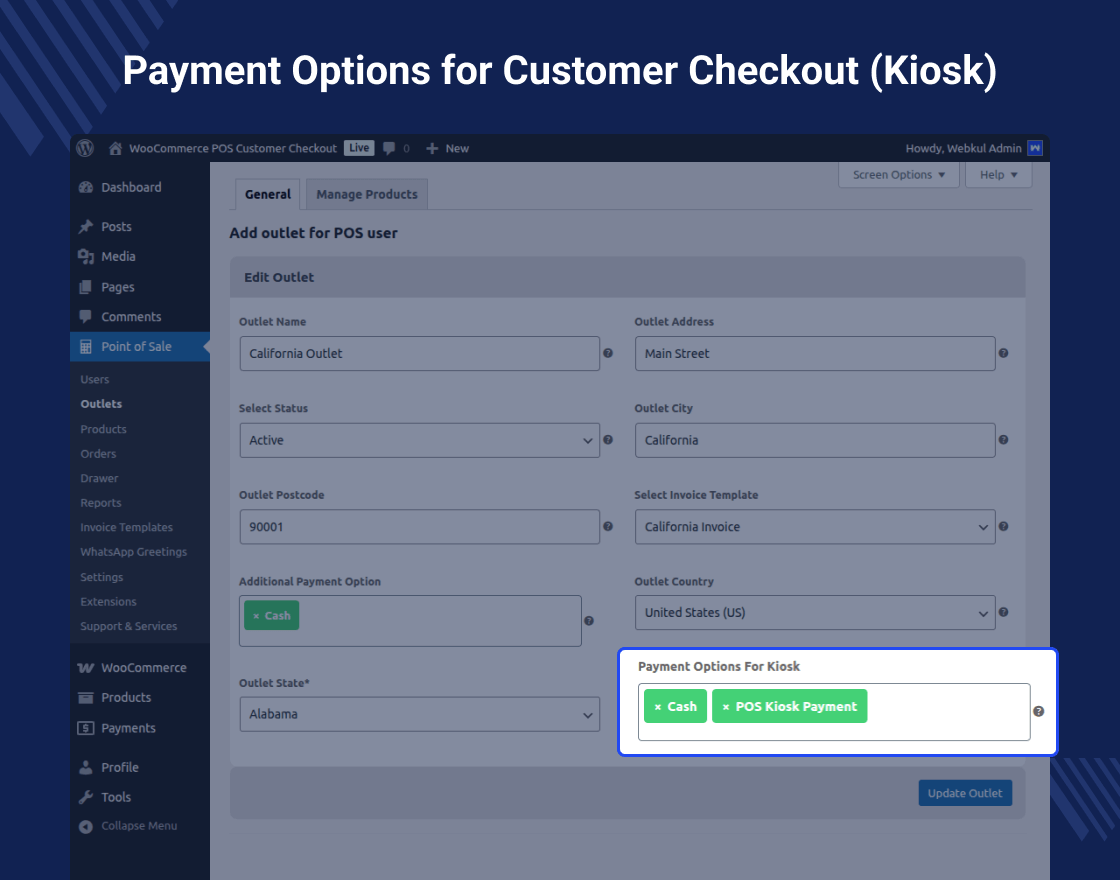Click the help icon beside Outlet Country
Viewport: 1120px width, 880px height.
click(1003, 612)
